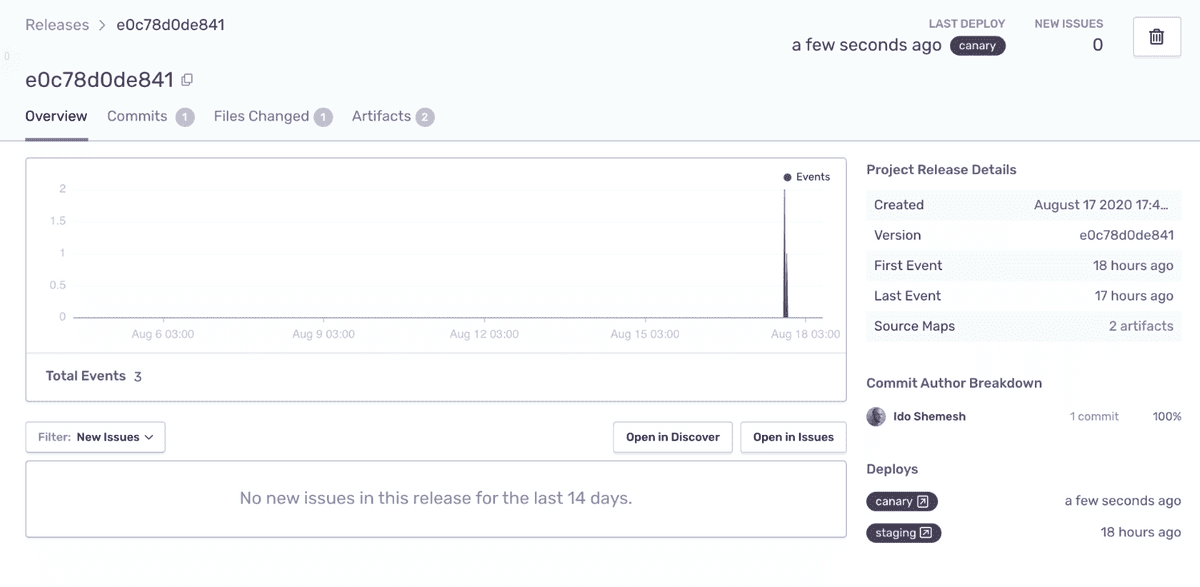Select the canary deploy tag in Deploys
The image size is (1200, 587).
(901, 502)
